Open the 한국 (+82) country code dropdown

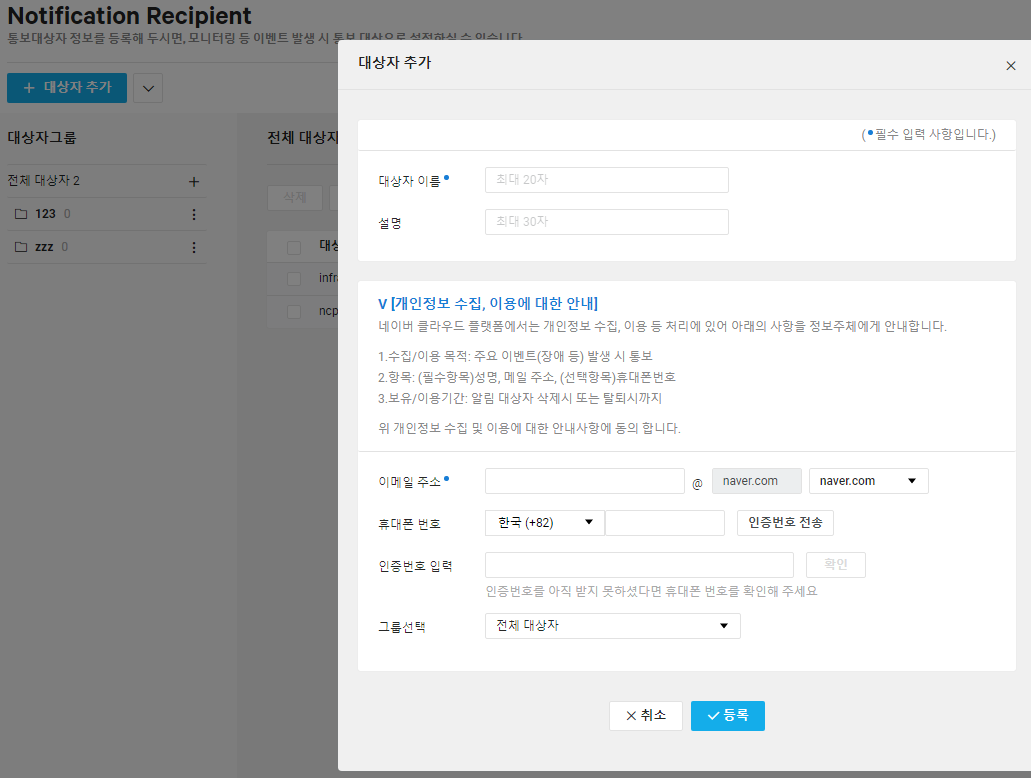[x=544, y=523]
